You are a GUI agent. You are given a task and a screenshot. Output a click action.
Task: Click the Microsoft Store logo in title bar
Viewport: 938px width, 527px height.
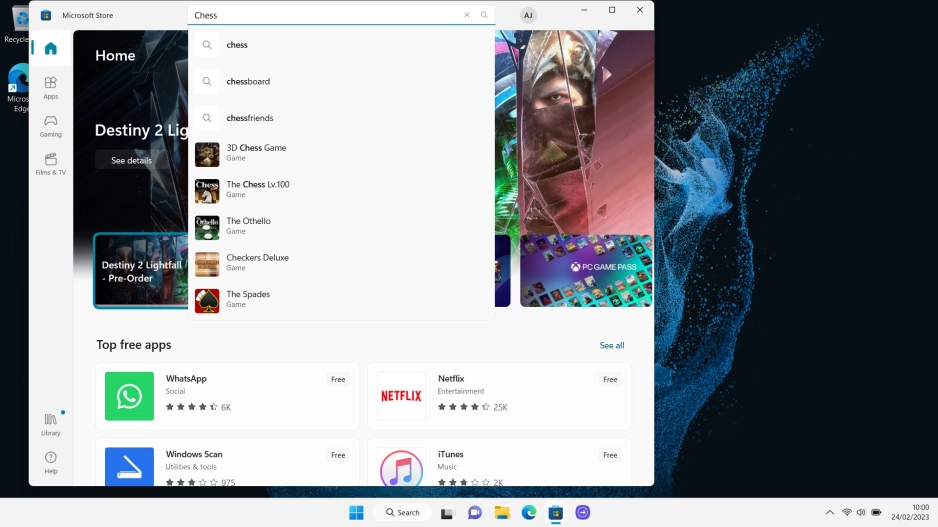point(46,16)
